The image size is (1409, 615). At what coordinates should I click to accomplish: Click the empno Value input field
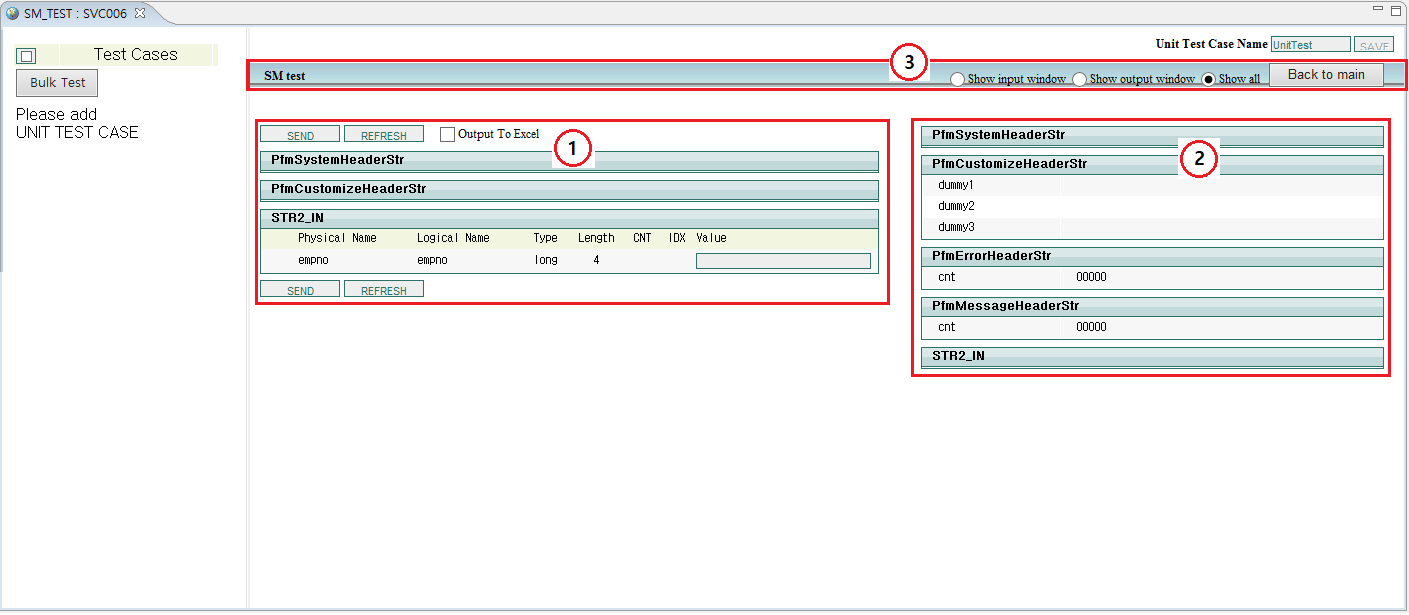(783, 261)
